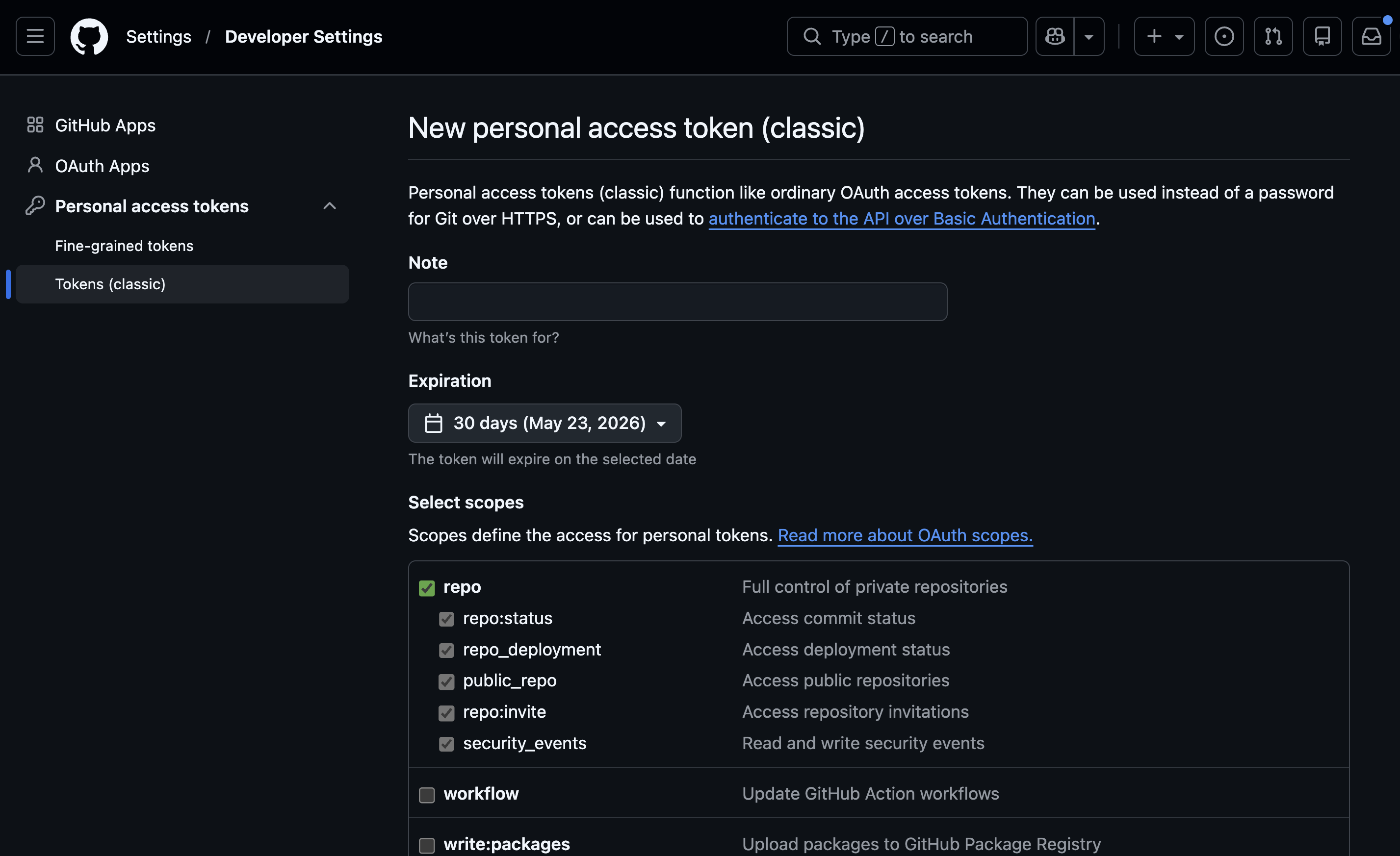The image size is (1400, 856).
Task: Open the Expiration 30 days dropdown
Action: pos(544,423)
